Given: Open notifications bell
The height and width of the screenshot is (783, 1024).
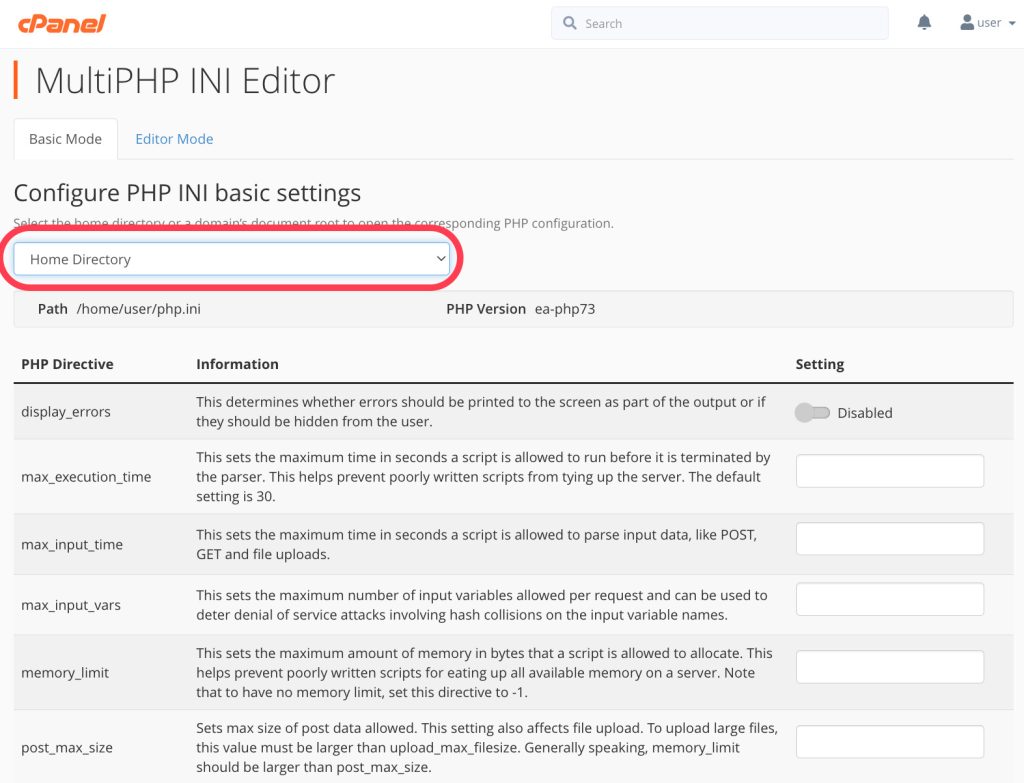Looking at the screenshot, I should point(924,23).
